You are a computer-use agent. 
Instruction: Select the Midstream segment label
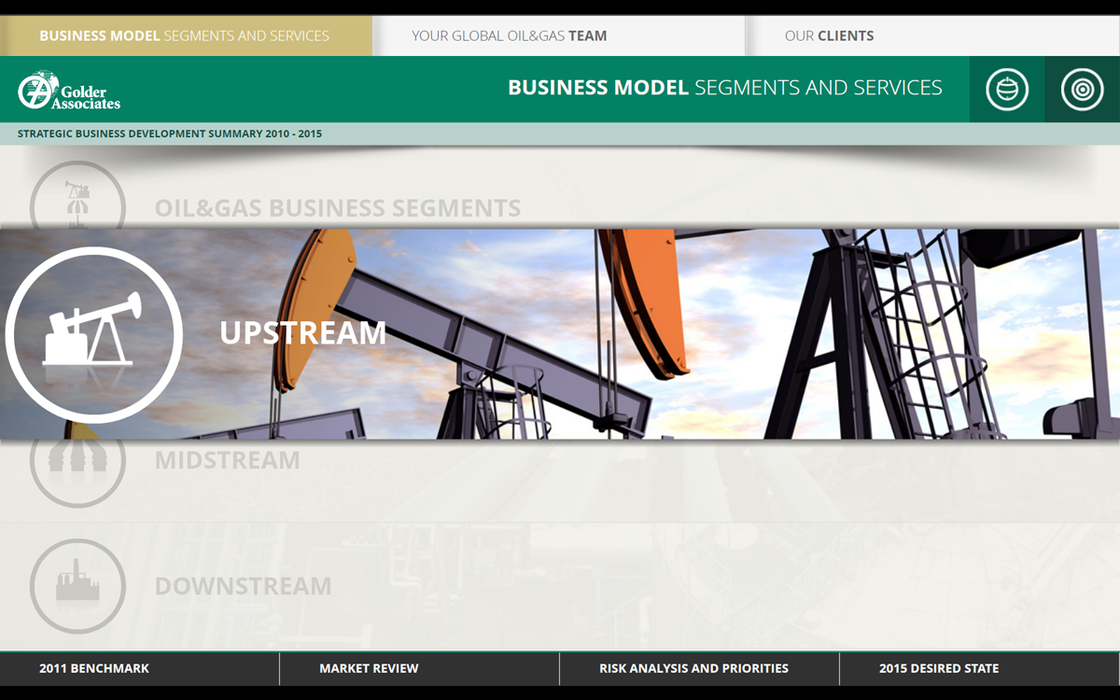227,460
